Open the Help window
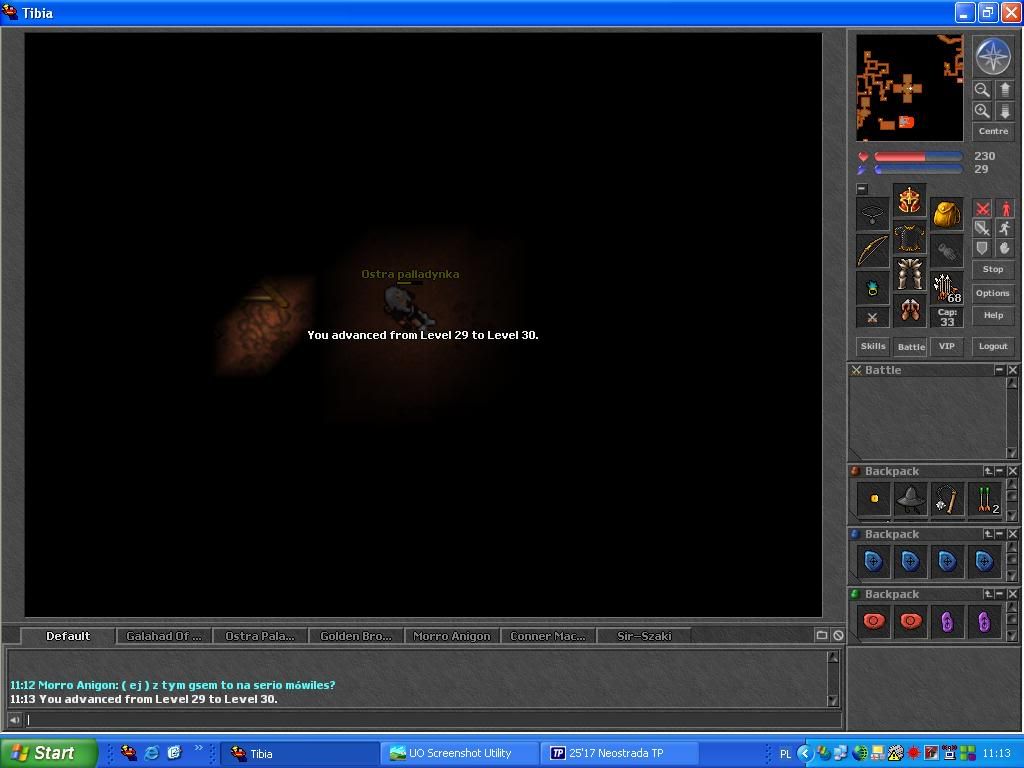This screenshot has height=768, width=1024. click(993, 315)
